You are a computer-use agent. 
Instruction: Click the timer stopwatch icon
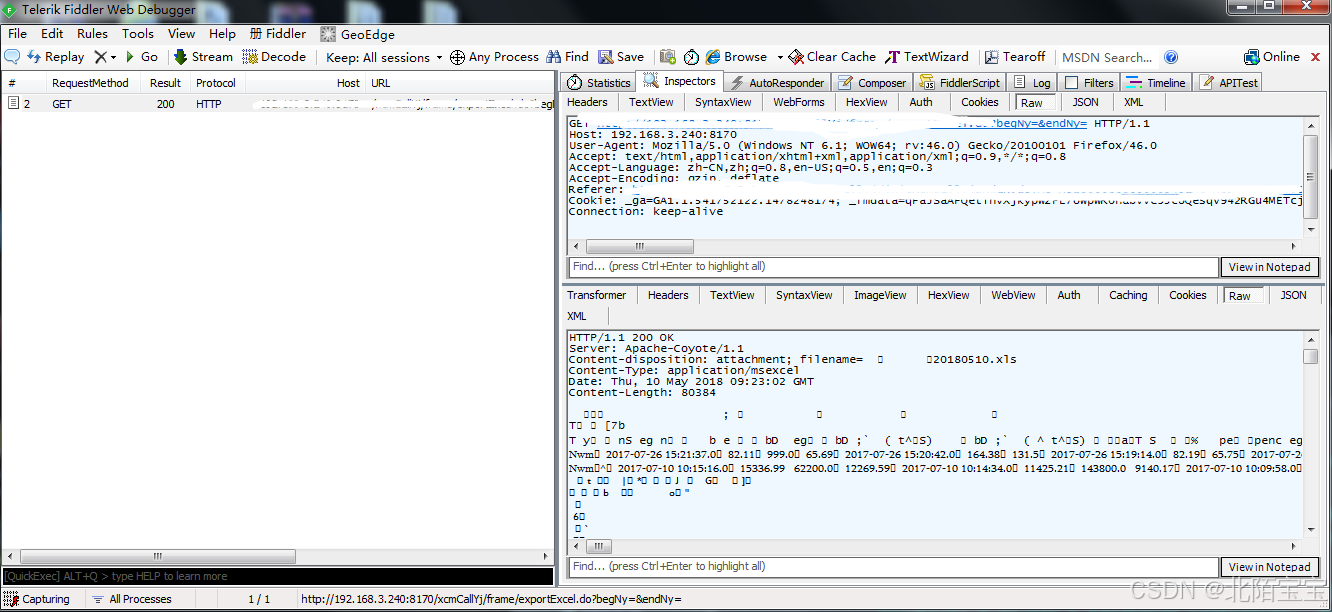click(692, 57)
